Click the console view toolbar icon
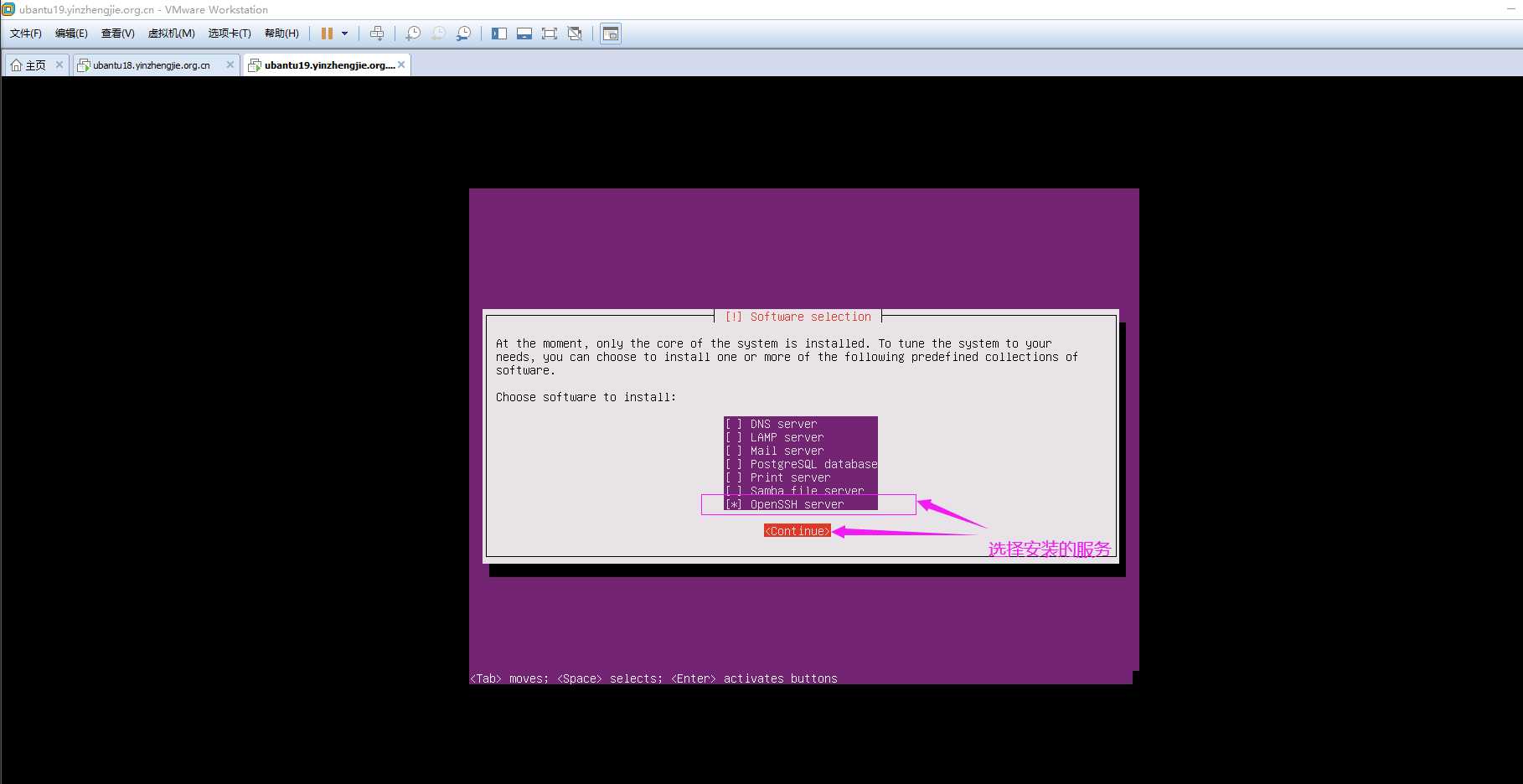 611,34
